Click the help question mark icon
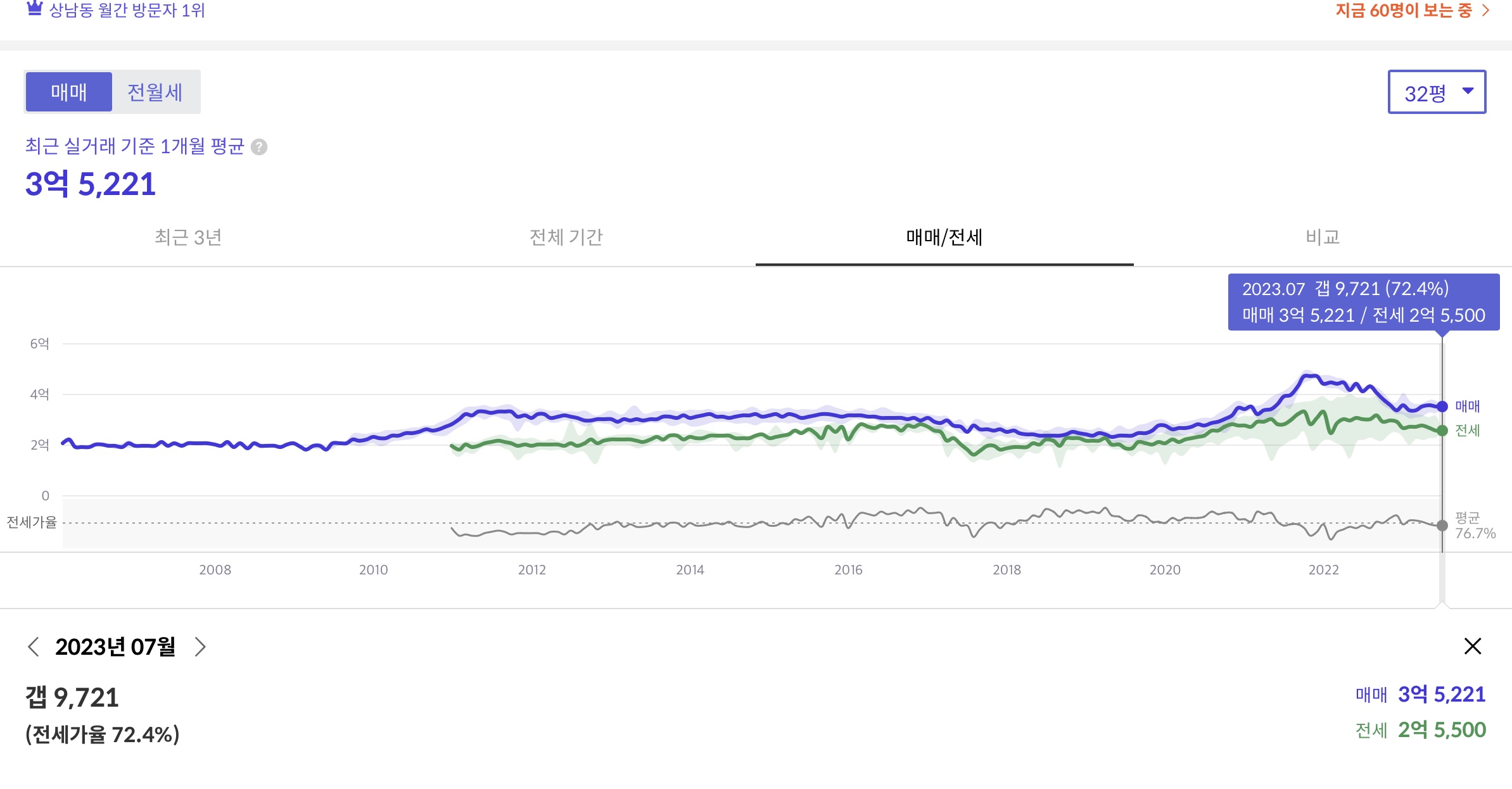This screenshot has height=789, width=1512. 259,147
